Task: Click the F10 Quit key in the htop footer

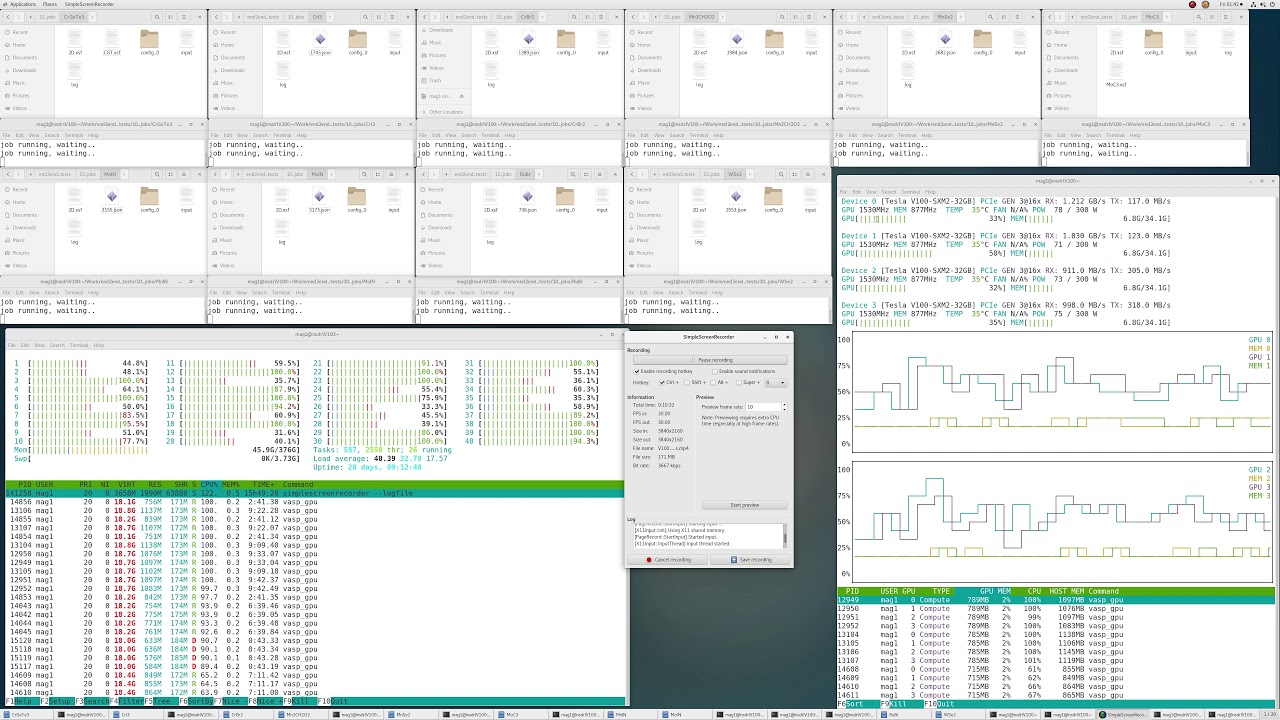Action: [x=333, y=702]
